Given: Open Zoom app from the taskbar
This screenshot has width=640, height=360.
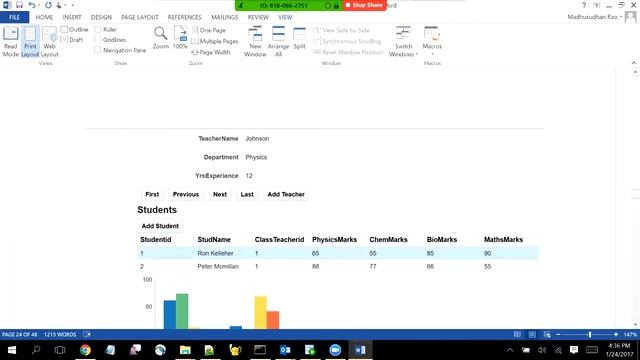Looking at the screenshot, I should coord(335,350).
